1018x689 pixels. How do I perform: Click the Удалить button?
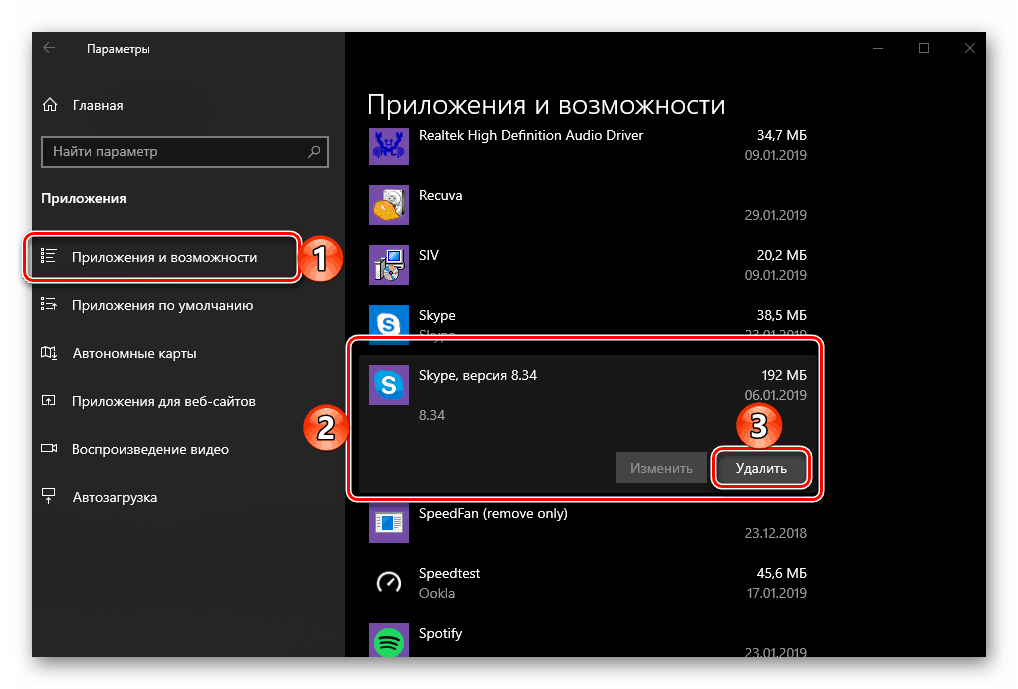[x=761, y=468]
